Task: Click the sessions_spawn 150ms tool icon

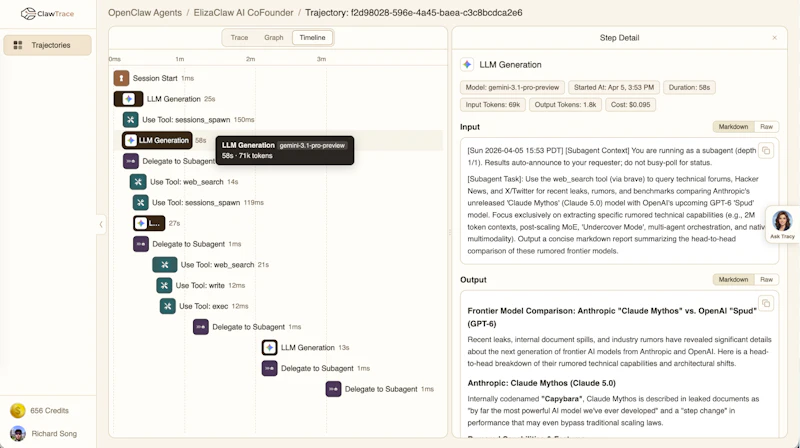Action: tap(131, 119)
